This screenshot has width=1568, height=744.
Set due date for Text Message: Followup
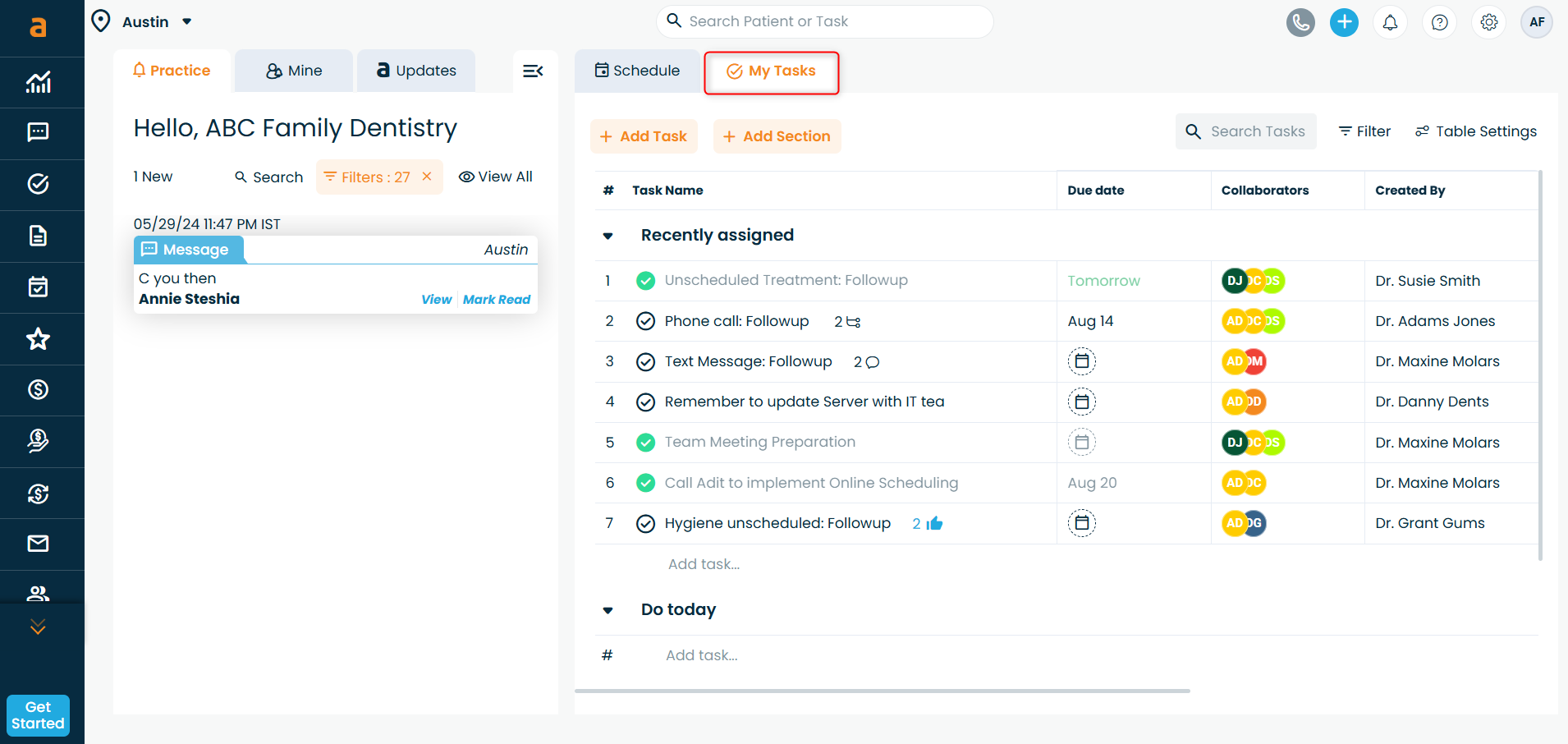click(x=1081, y=361)
